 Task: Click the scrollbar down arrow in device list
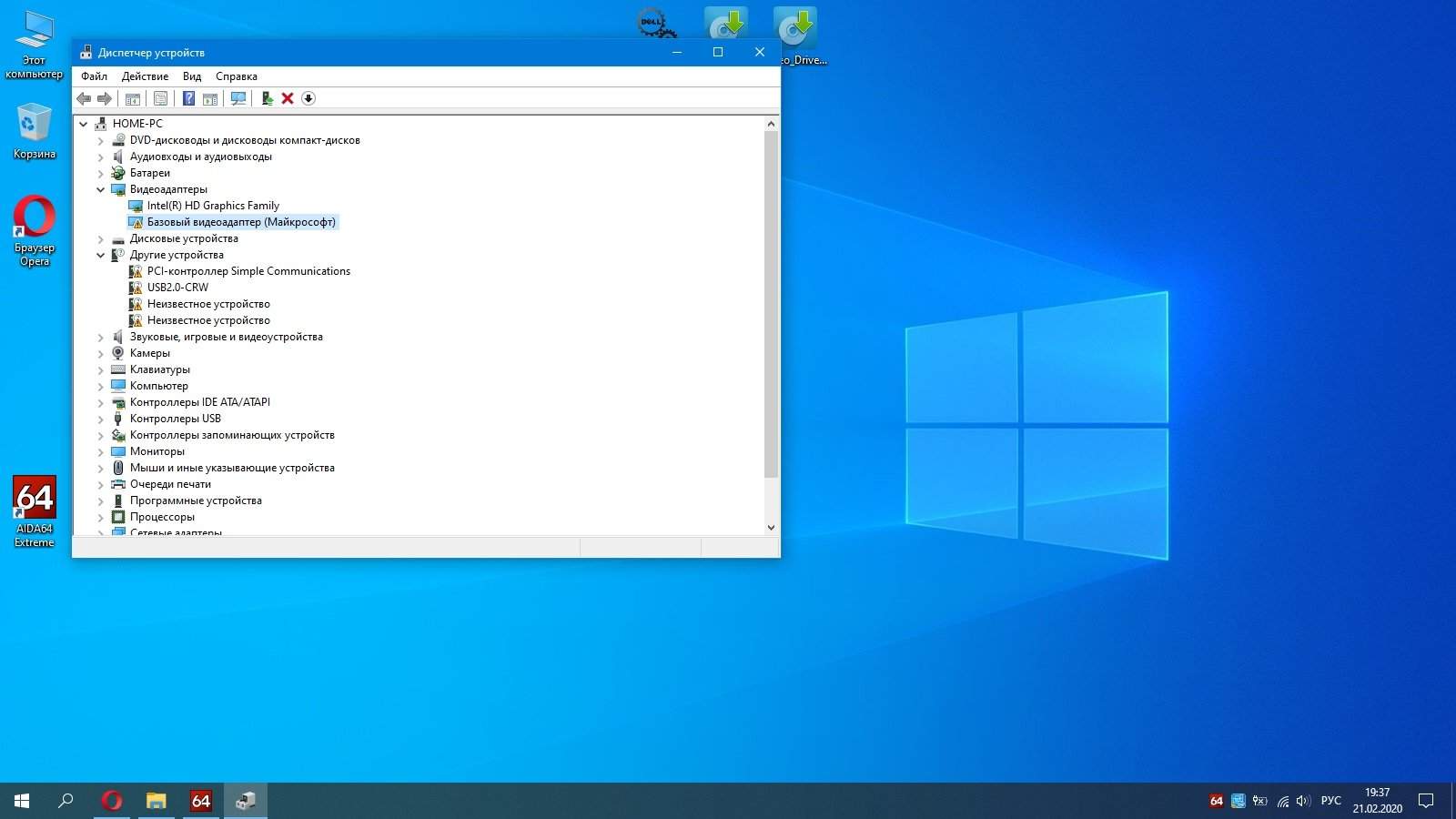pos(771,527)
